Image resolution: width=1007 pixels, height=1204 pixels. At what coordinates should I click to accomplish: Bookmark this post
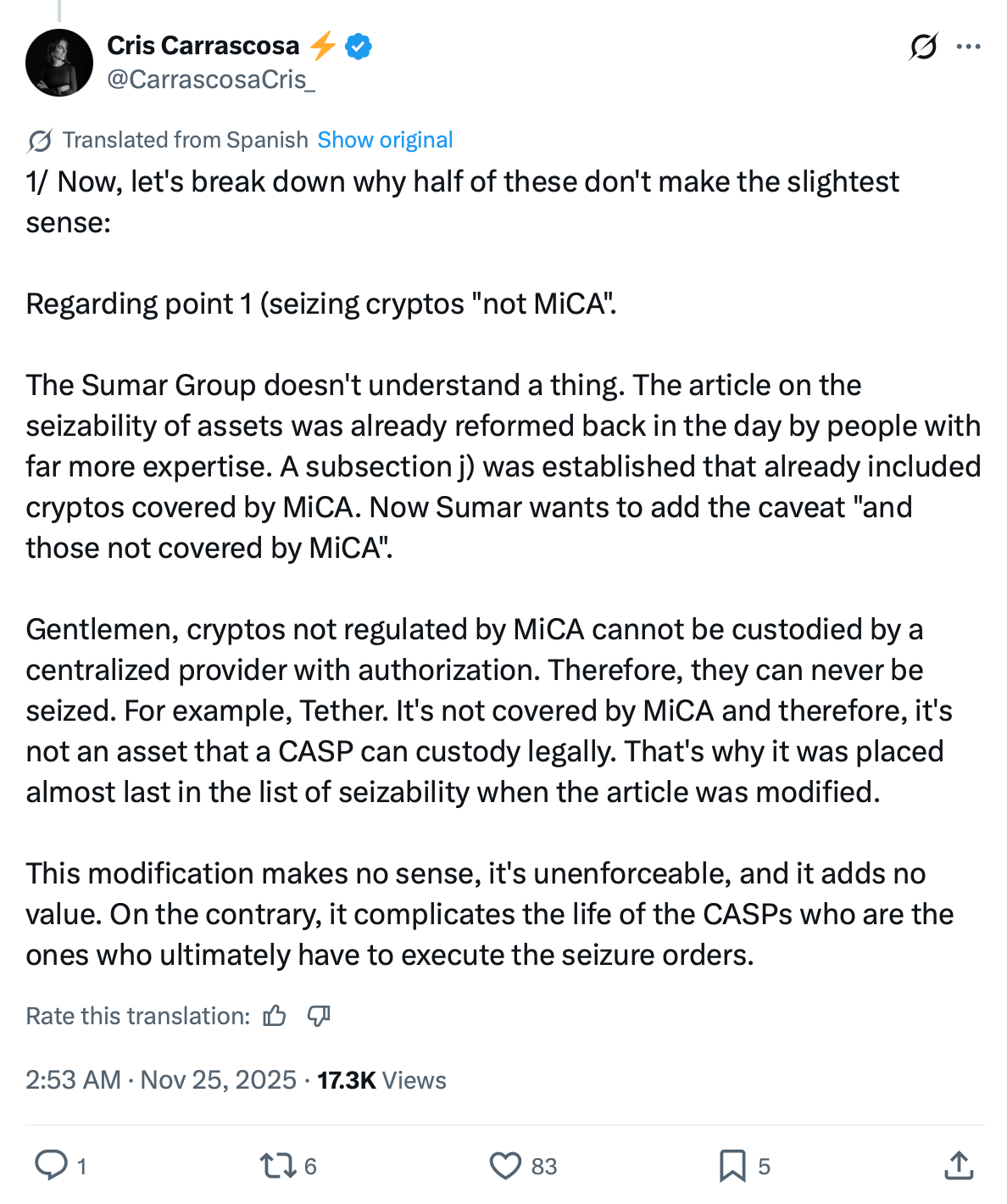(732, 1166)
